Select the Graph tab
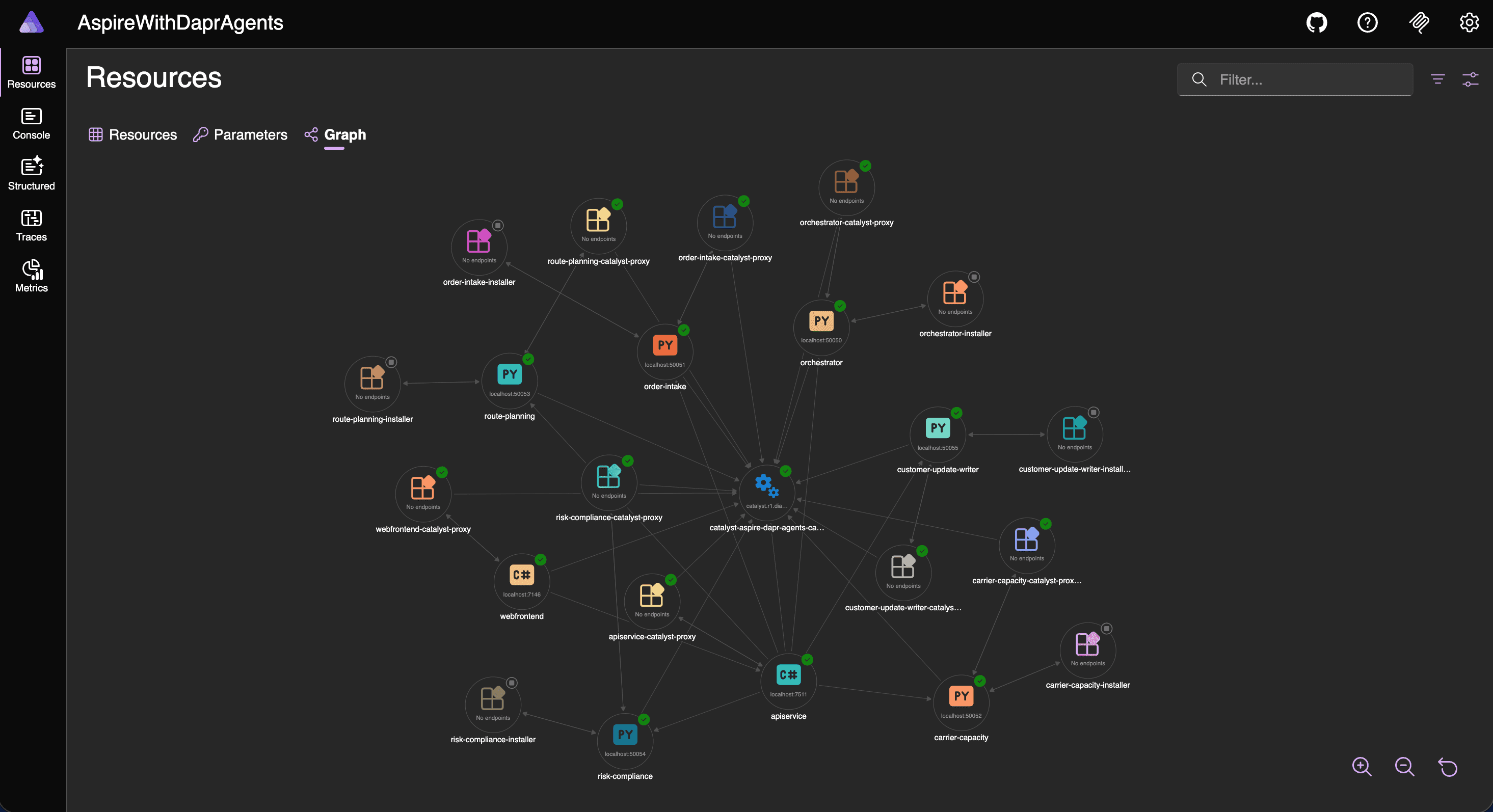 [x=336, y=134]
